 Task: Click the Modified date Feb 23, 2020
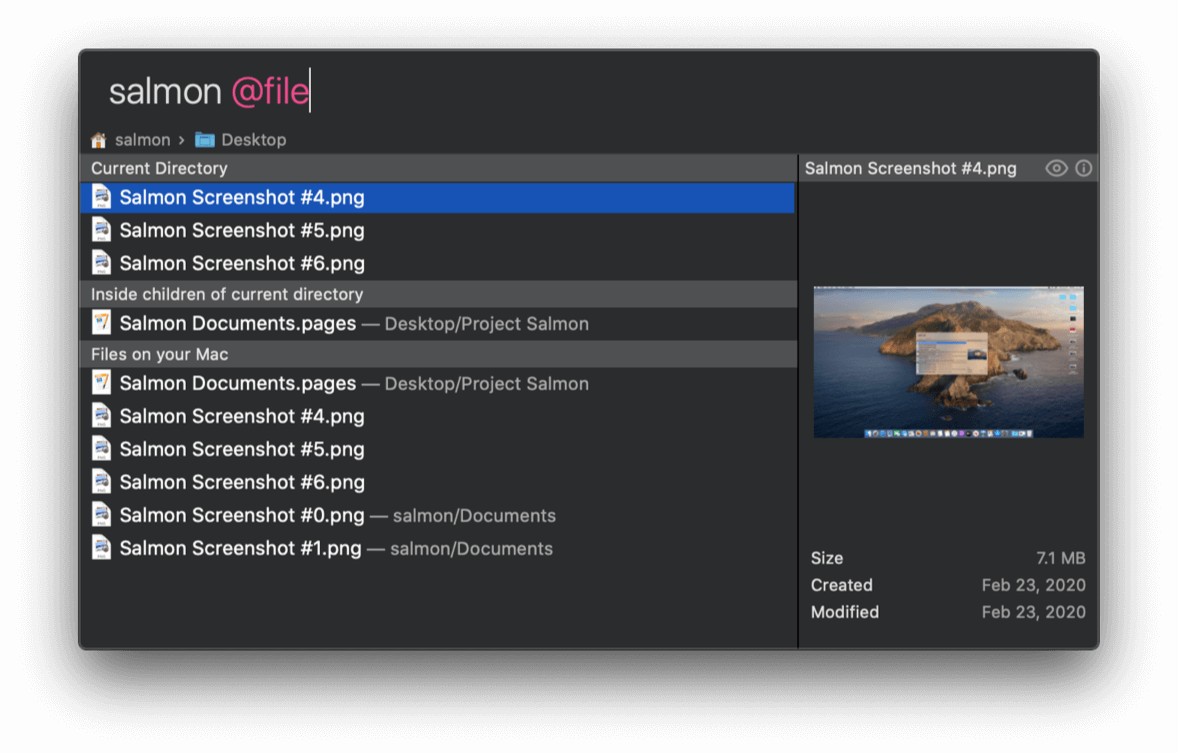(1034, 612)
